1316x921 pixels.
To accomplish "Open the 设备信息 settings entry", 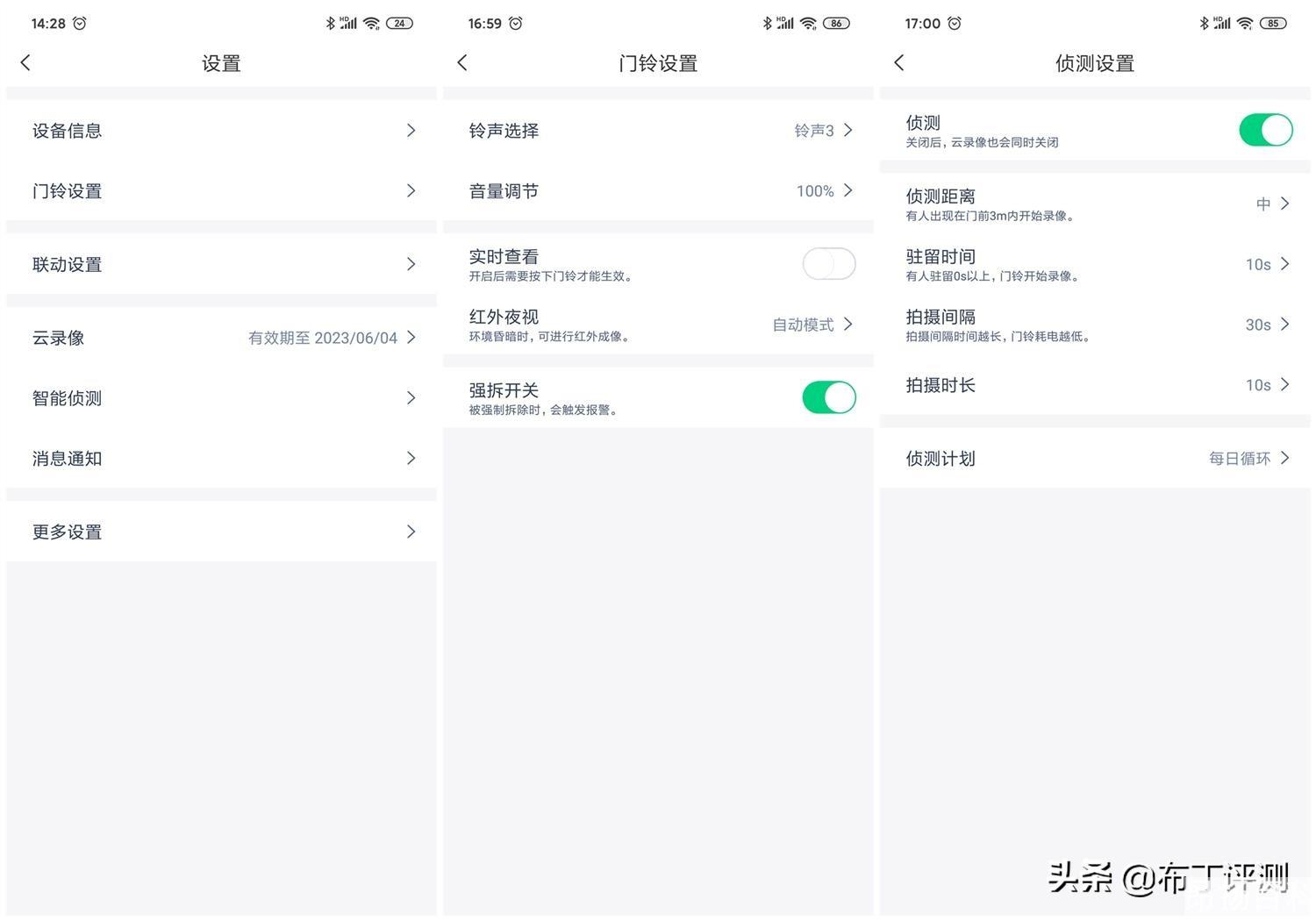I will pyautogui.click(x=219, y=130).
